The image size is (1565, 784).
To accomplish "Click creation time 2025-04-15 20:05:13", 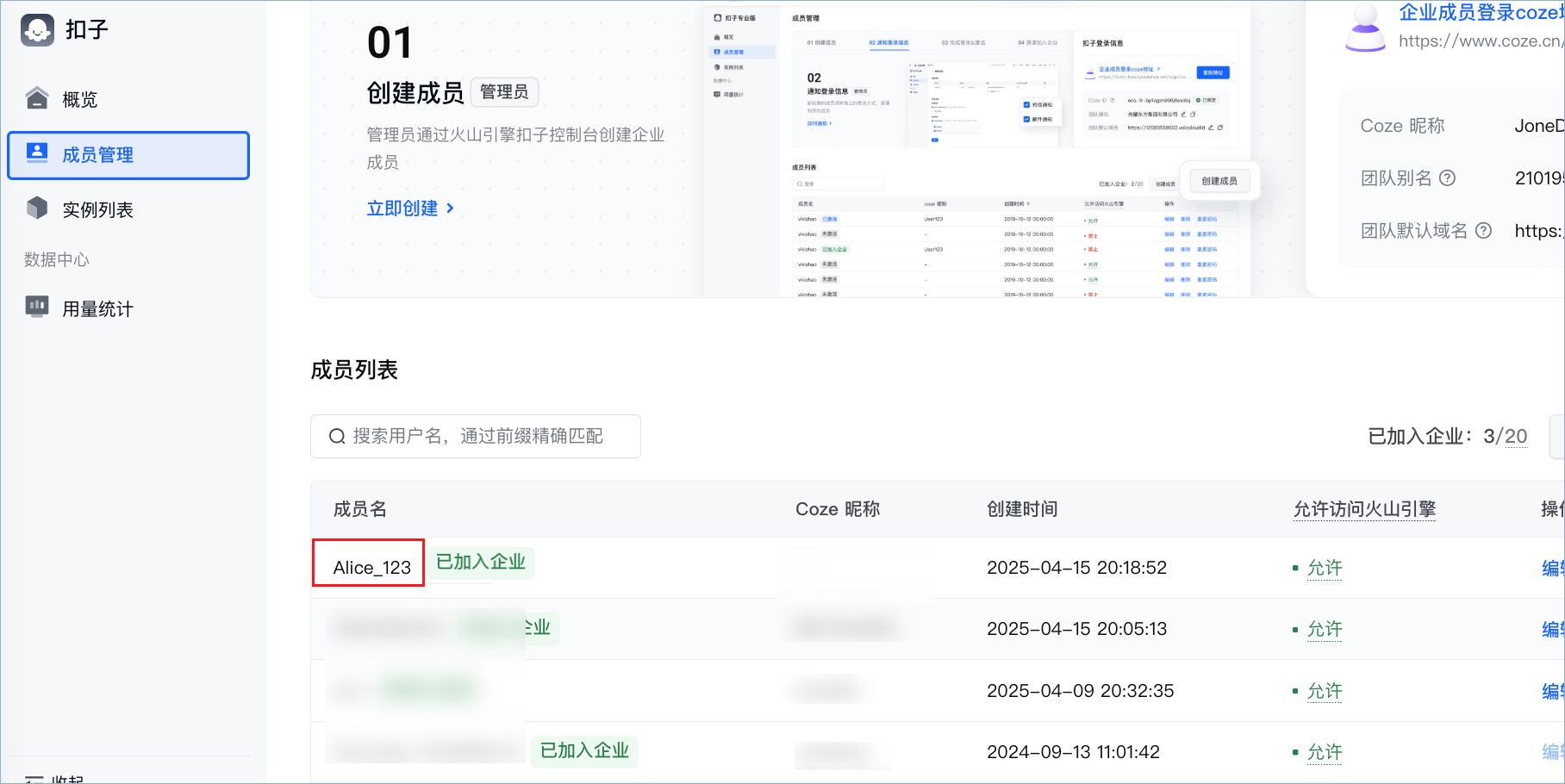I will [x=1076, y=629].
